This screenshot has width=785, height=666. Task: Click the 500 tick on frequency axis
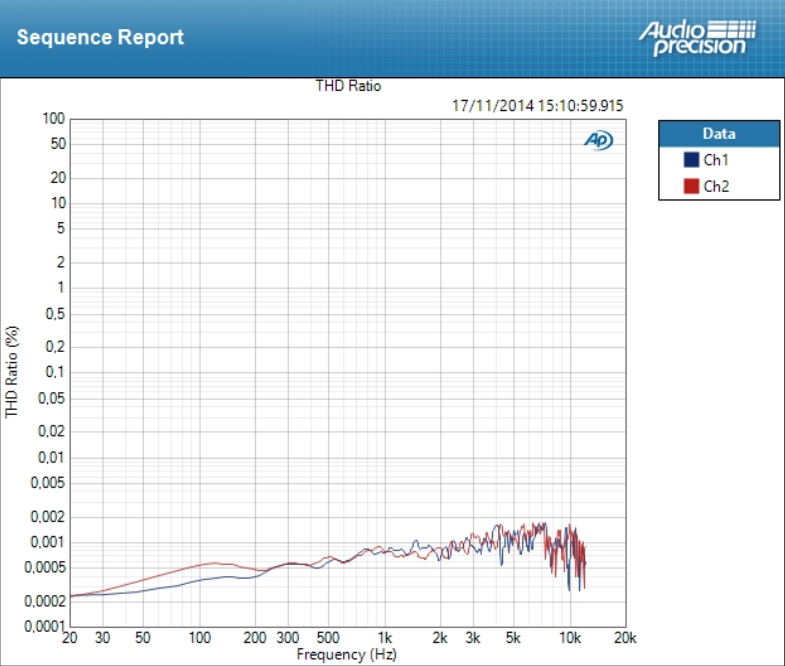[328, 638]
